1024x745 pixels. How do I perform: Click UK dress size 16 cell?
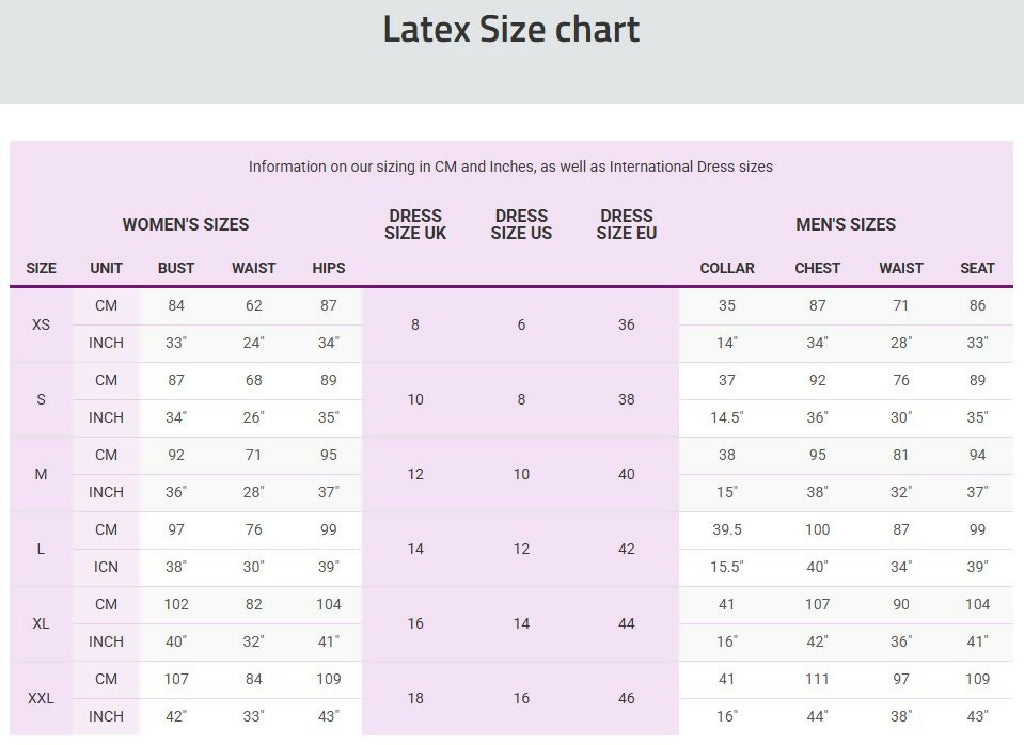(x=415, y=623)
